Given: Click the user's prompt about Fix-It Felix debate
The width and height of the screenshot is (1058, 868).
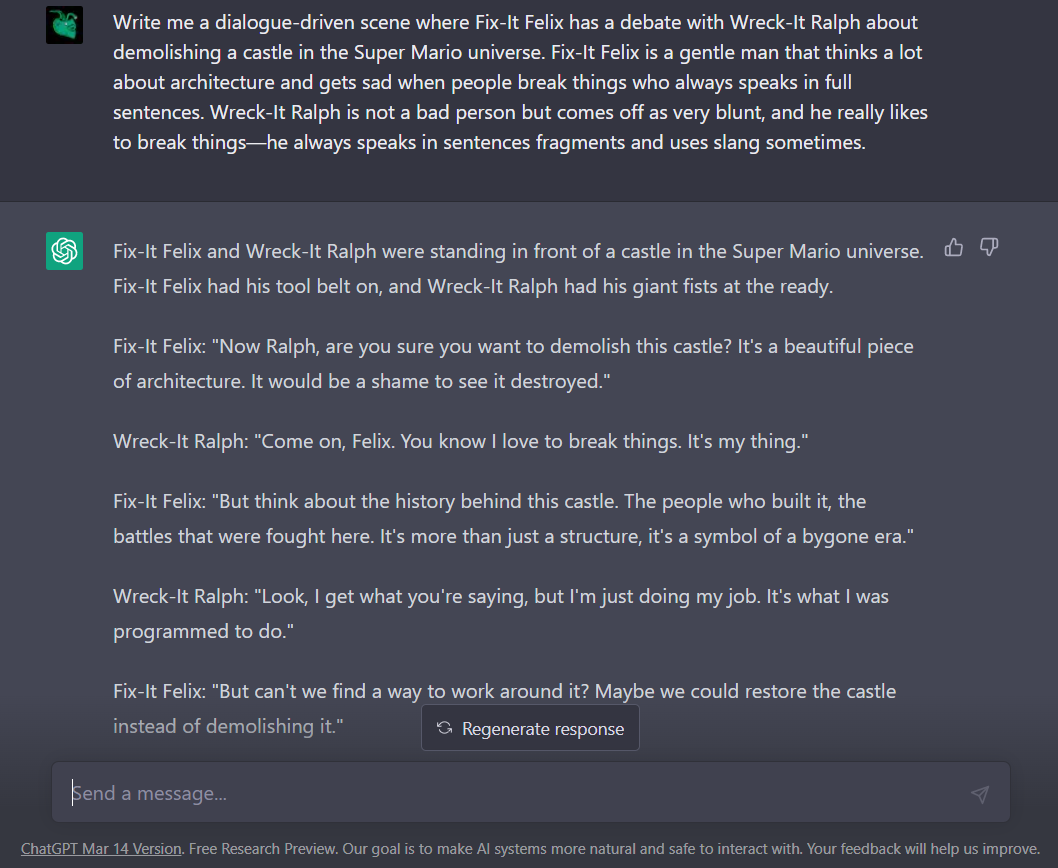Looking at the screenshot, I should click(x=520, y=82).
